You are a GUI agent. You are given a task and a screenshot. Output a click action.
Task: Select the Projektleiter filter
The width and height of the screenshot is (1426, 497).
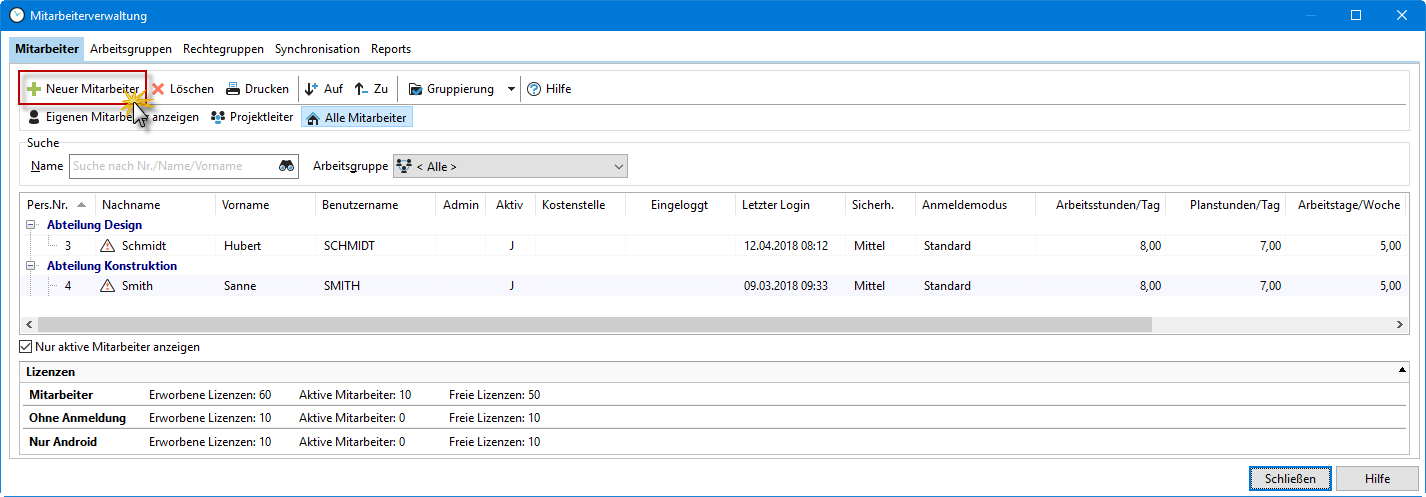tap(252, 118)
